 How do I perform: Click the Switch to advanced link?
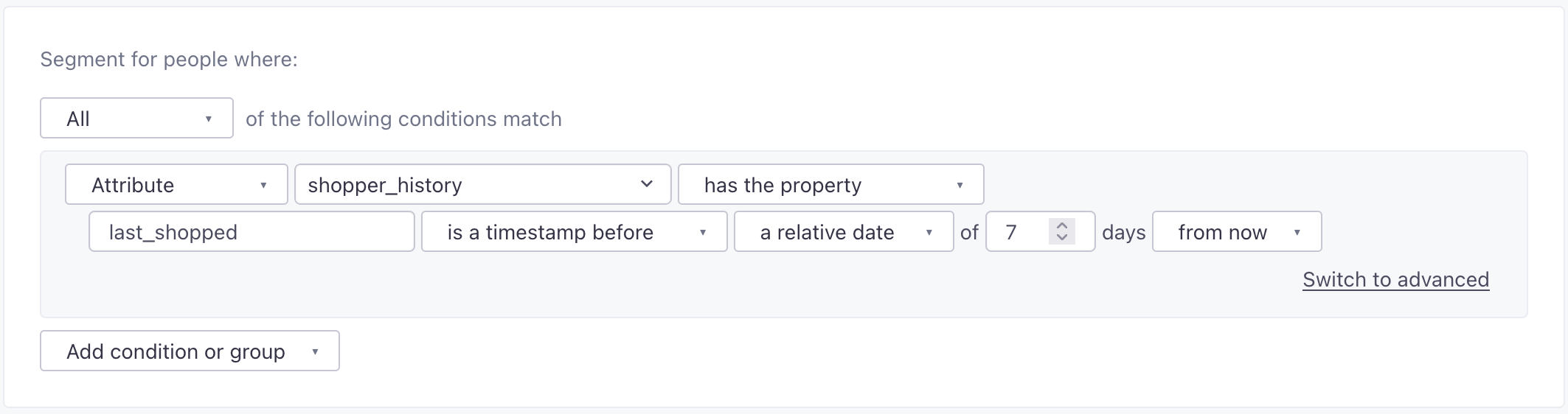(x=1395, y=280)
